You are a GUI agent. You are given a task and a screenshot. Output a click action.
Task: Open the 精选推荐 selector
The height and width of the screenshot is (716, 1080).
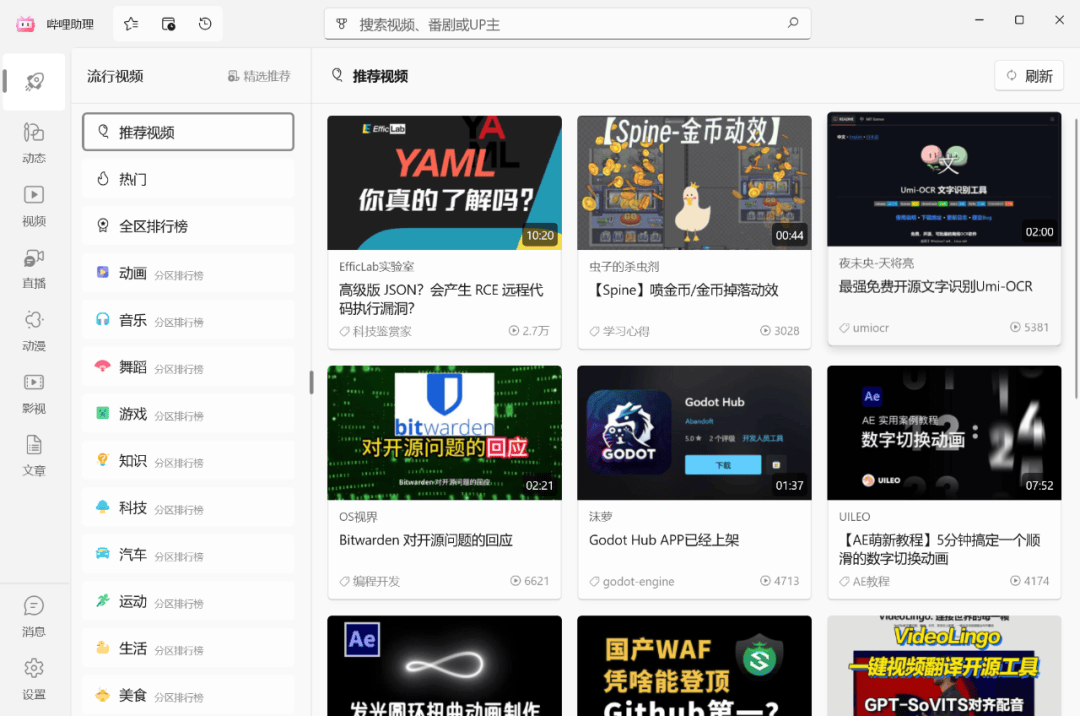(259, 76)
